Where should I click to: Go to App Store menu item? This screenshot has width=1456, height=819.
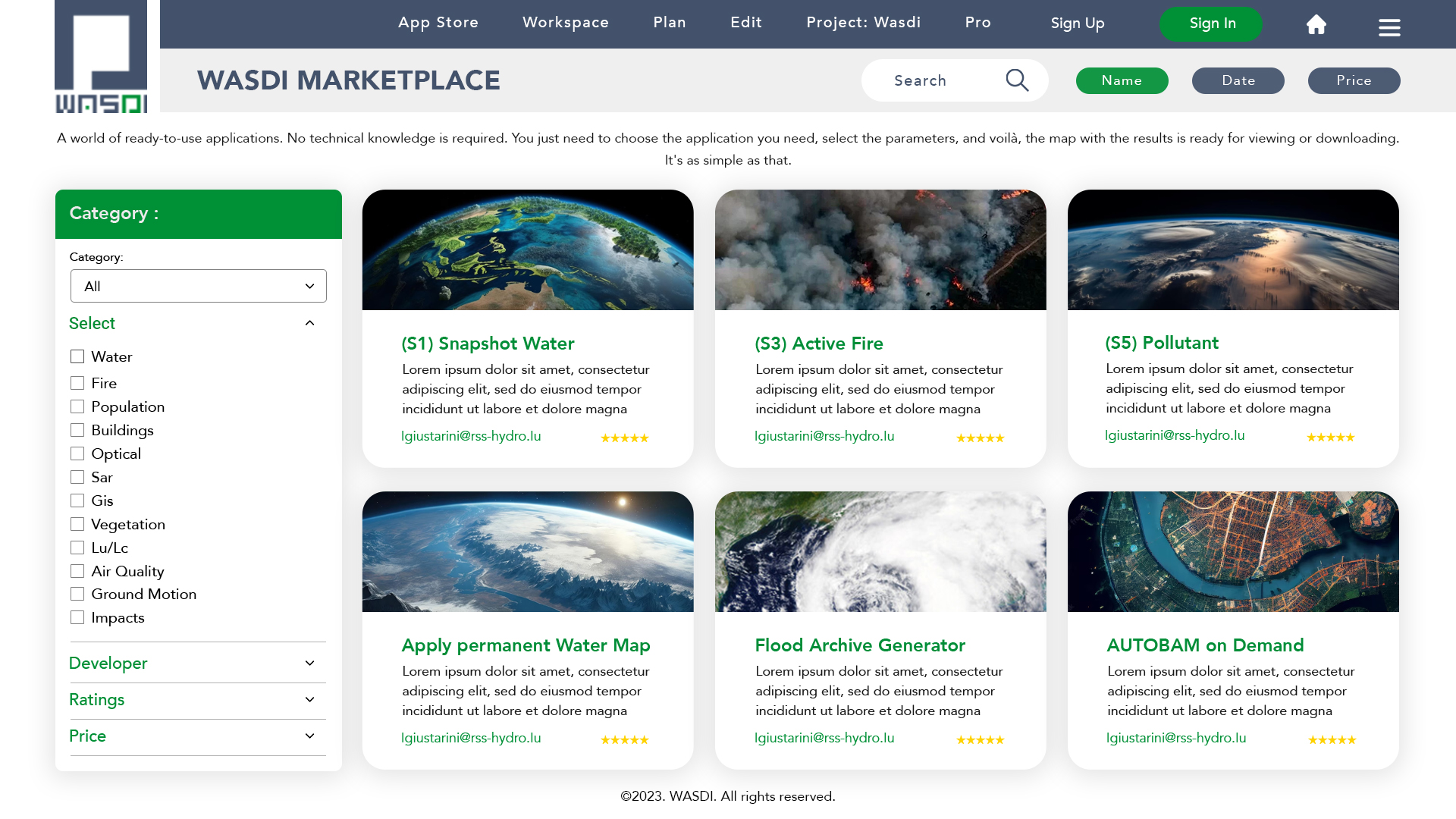[x=438, y=23]
